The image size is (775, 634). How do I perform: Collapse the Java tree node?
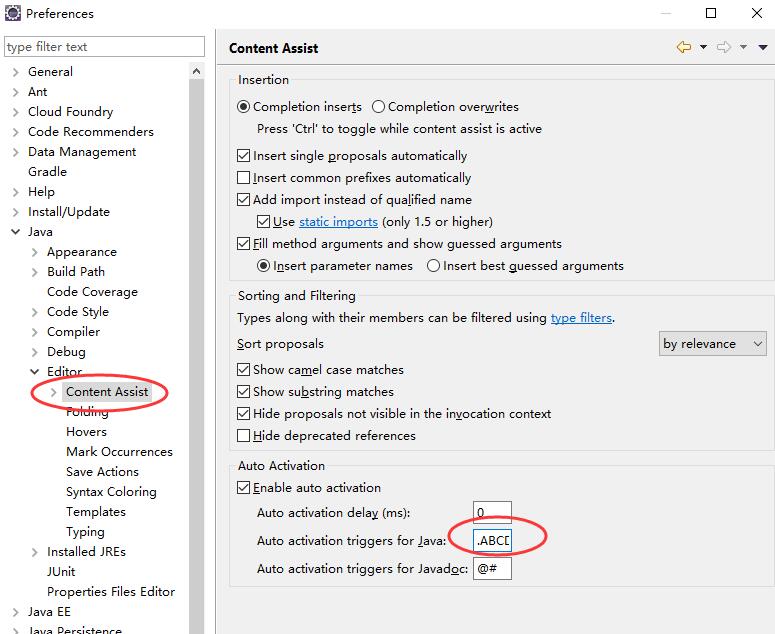click(x=16, y=232)
